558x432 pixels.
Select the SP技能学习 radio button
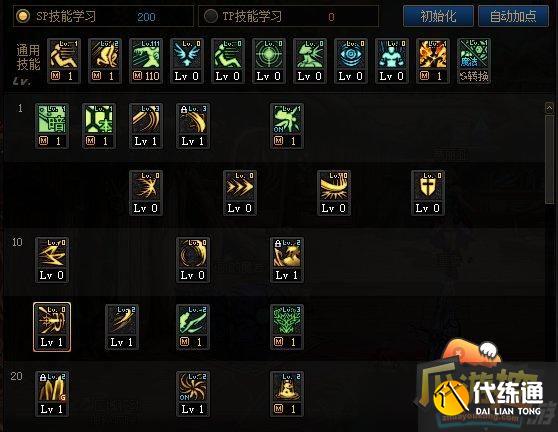pyautogui.click(x=23, y=16)
